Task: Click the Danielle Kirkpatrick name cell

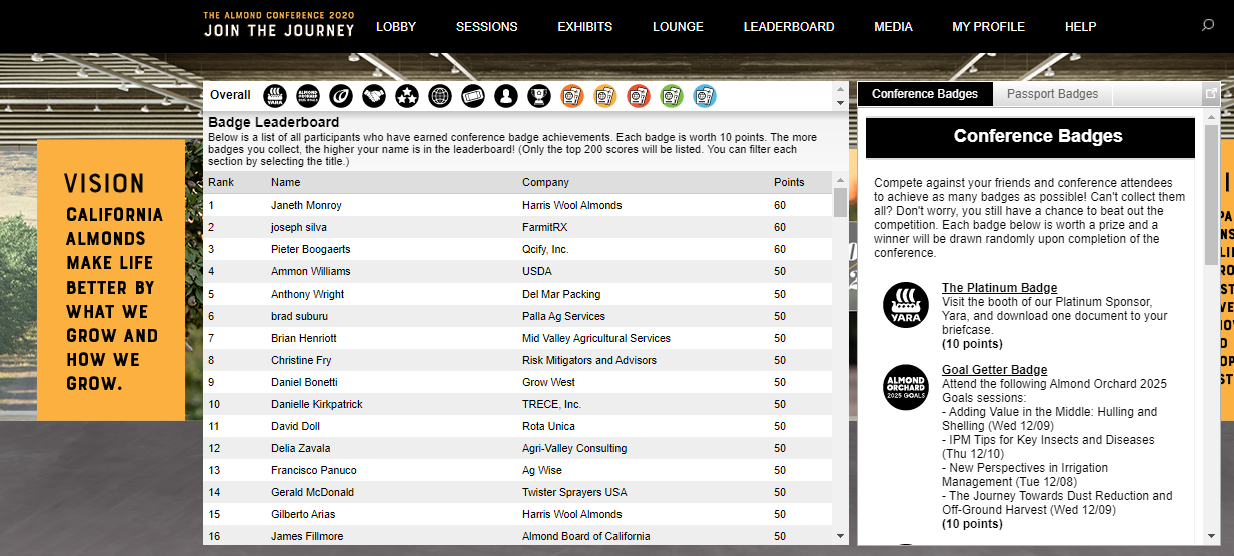Action: coord(317,404)
